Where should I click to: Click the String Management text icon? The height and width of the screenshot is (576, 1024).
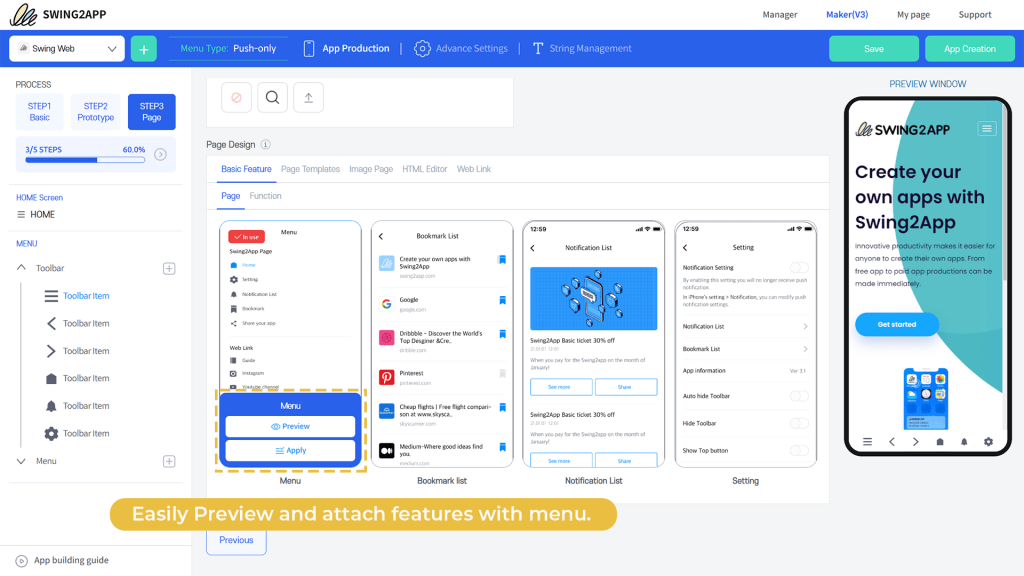pyautogui.click(x=538, y=48)
